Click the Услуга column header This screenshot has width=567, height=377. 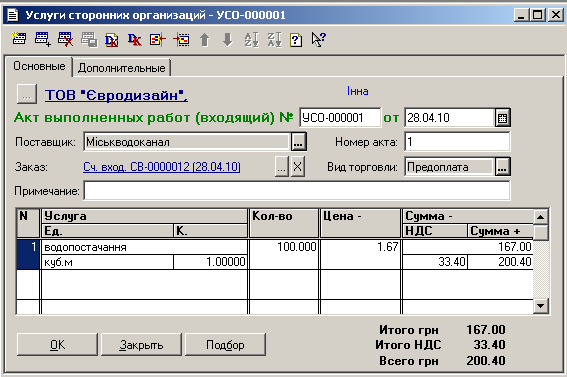pos(145,216)
